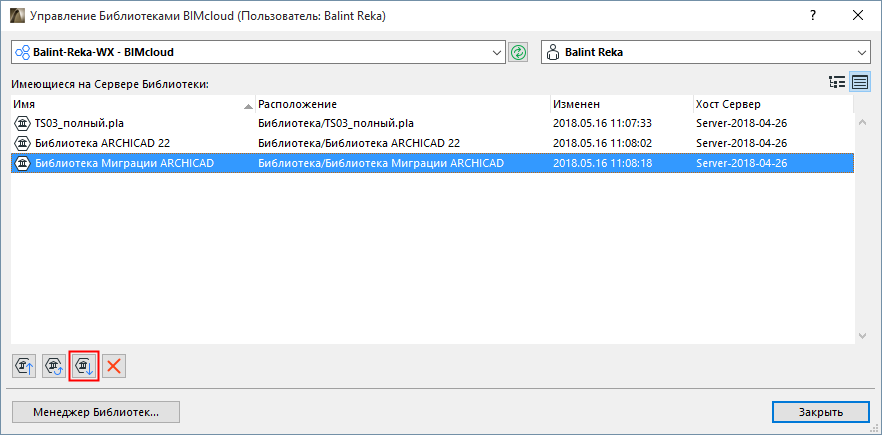882x435 pixels.
Task: Open the Balint Reka user dropdown
Action: tap(706, 52)
